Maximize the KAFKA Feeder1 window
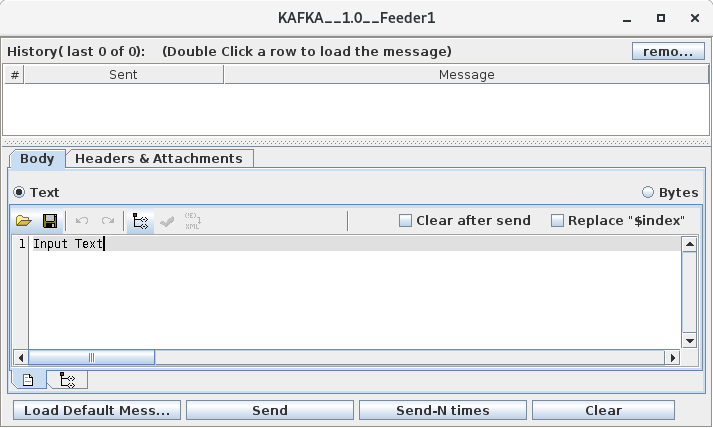Viewport: 713px width, 428px height. (661, 18)
